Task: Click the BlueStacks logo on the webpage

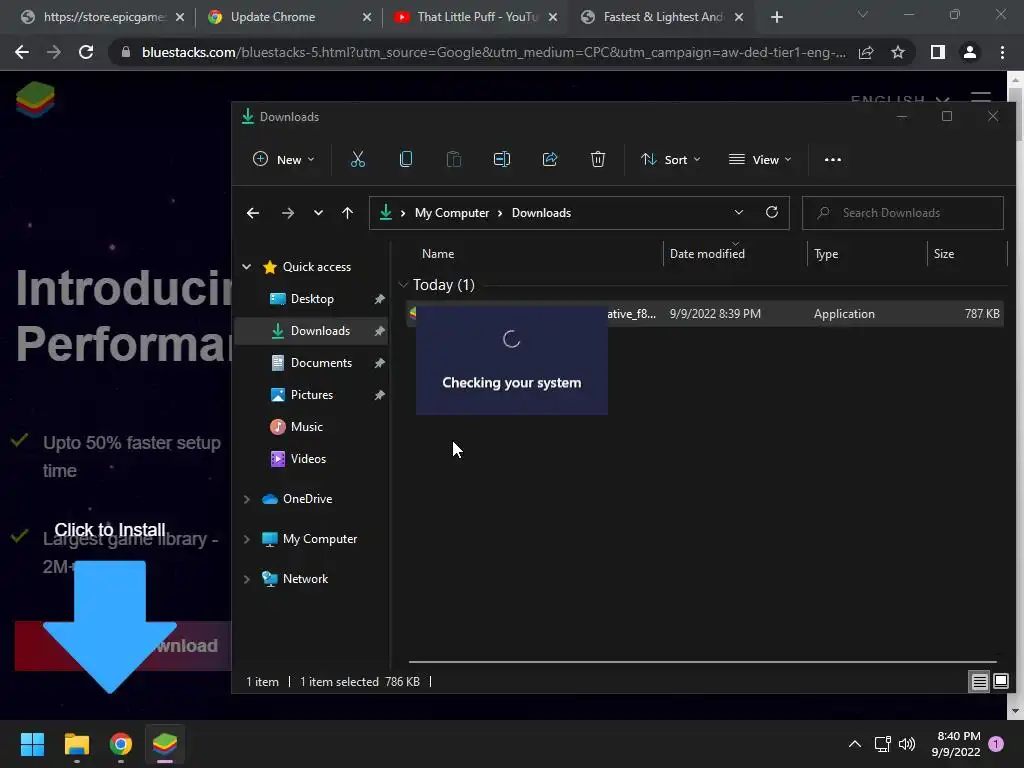Action: (x=35, y=100)
